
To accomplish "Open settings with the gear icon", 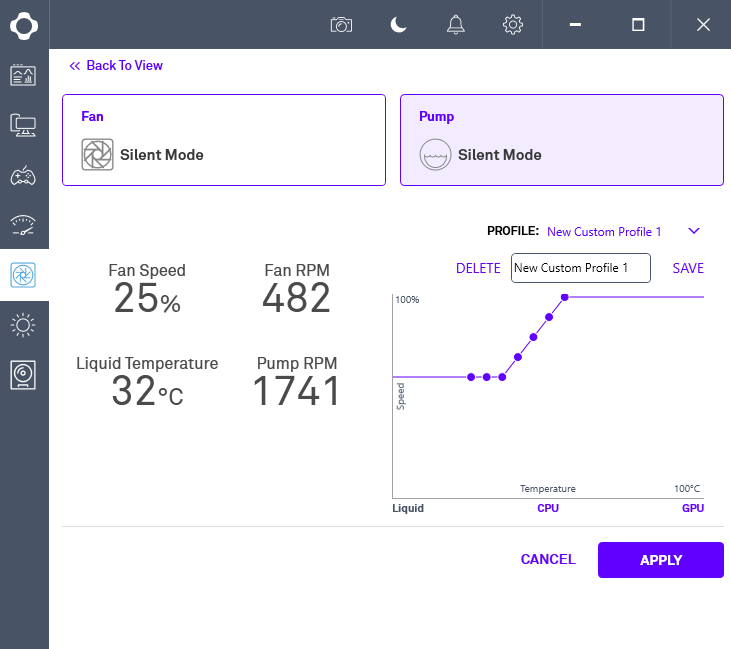I will [x=513, y=24].
